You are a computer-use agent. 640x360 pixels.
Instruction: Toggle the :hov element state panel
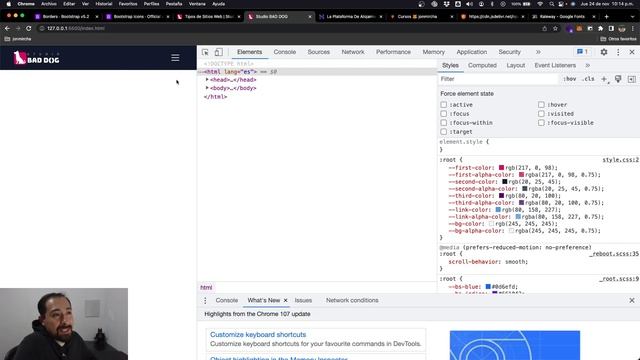tap(570, 79)
